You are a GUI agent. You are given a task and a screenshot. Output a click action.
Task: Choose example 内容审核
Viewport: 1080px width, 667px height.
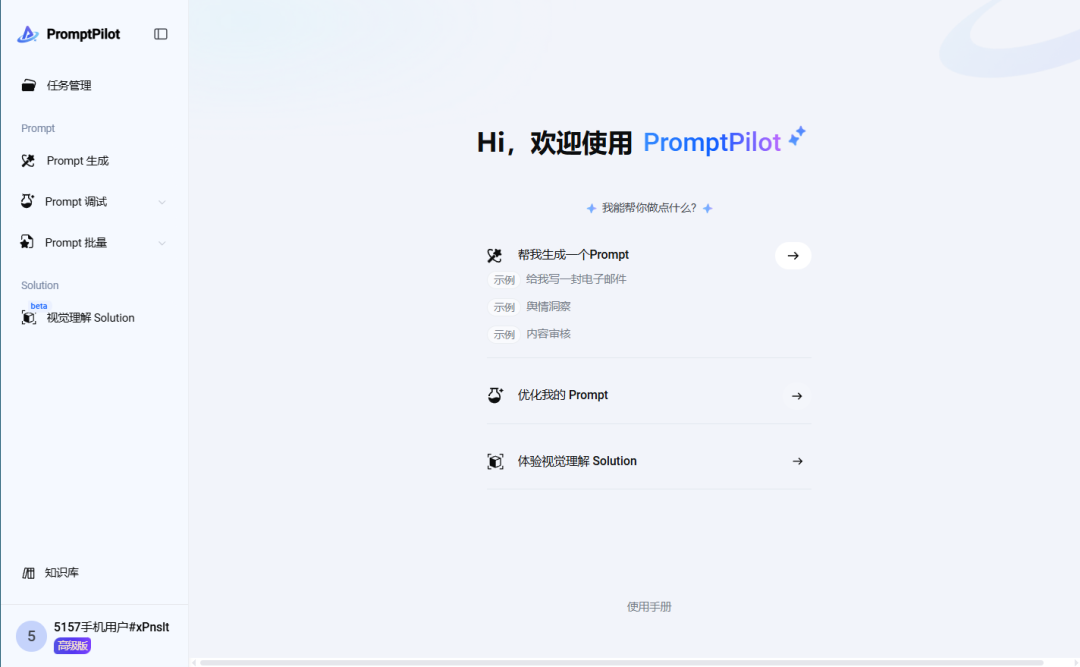tap(548, 334)
